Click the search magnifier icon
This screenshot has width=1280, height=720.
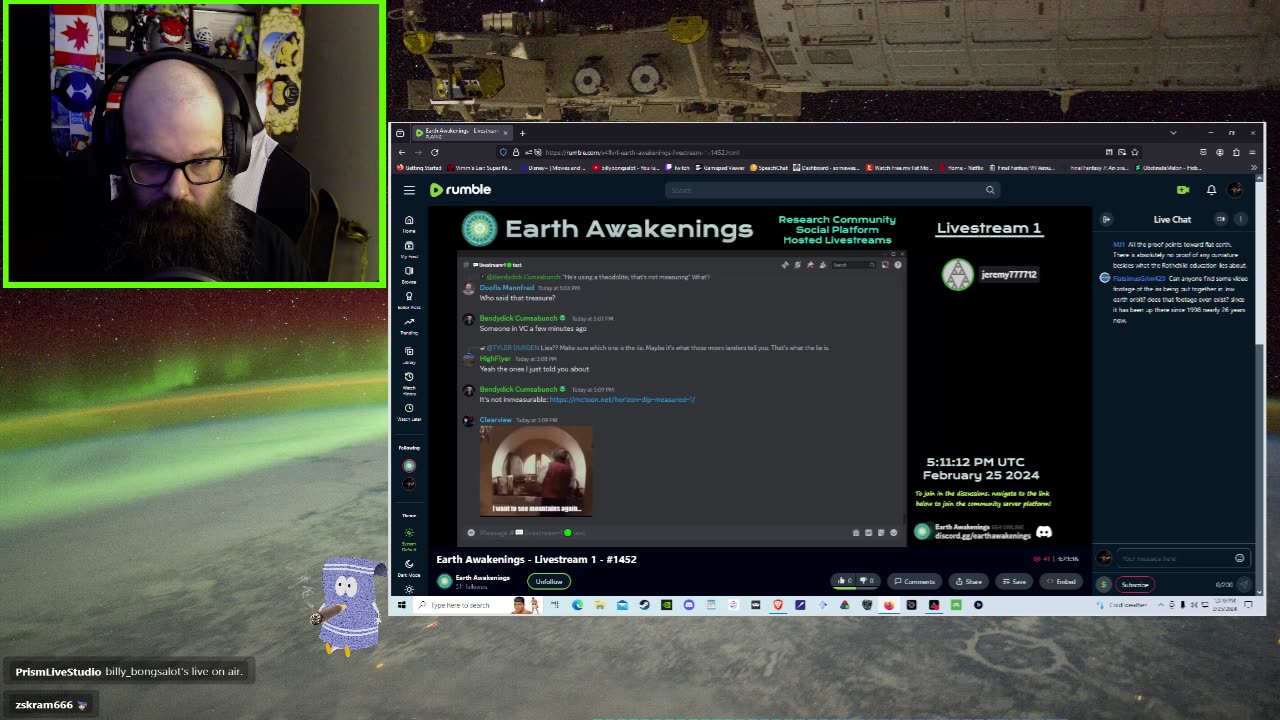990,190
